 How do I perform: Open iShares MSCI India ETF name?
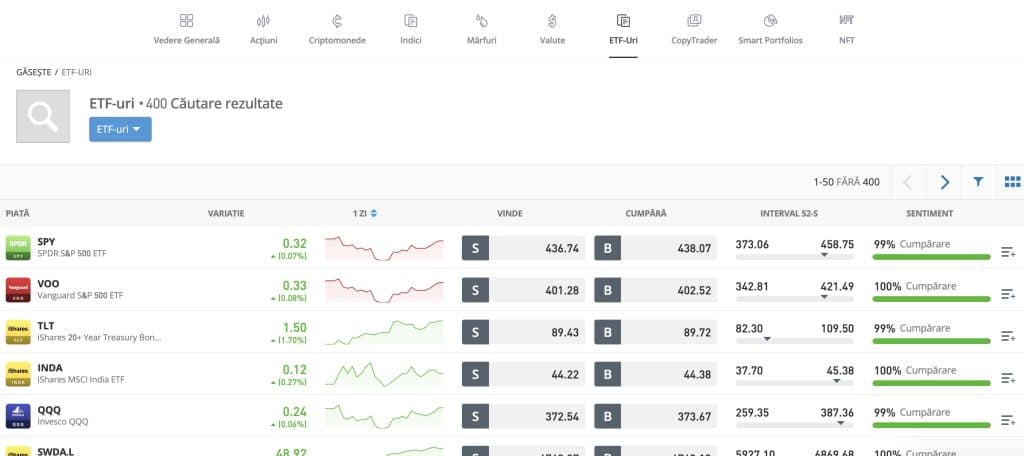point(81,380)
